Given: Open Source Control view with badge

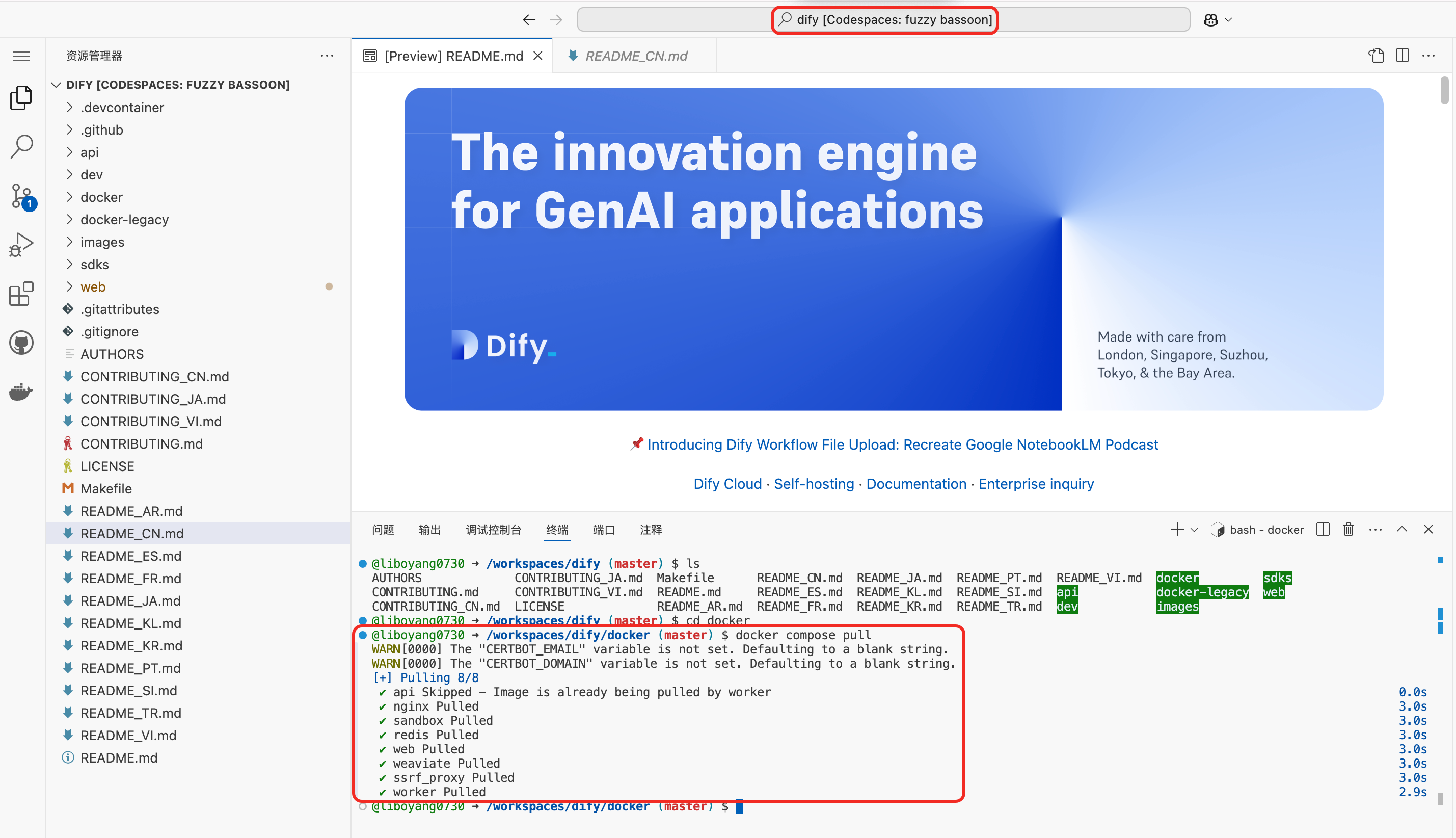Looking at the screenshot, I should click(22, 196).
